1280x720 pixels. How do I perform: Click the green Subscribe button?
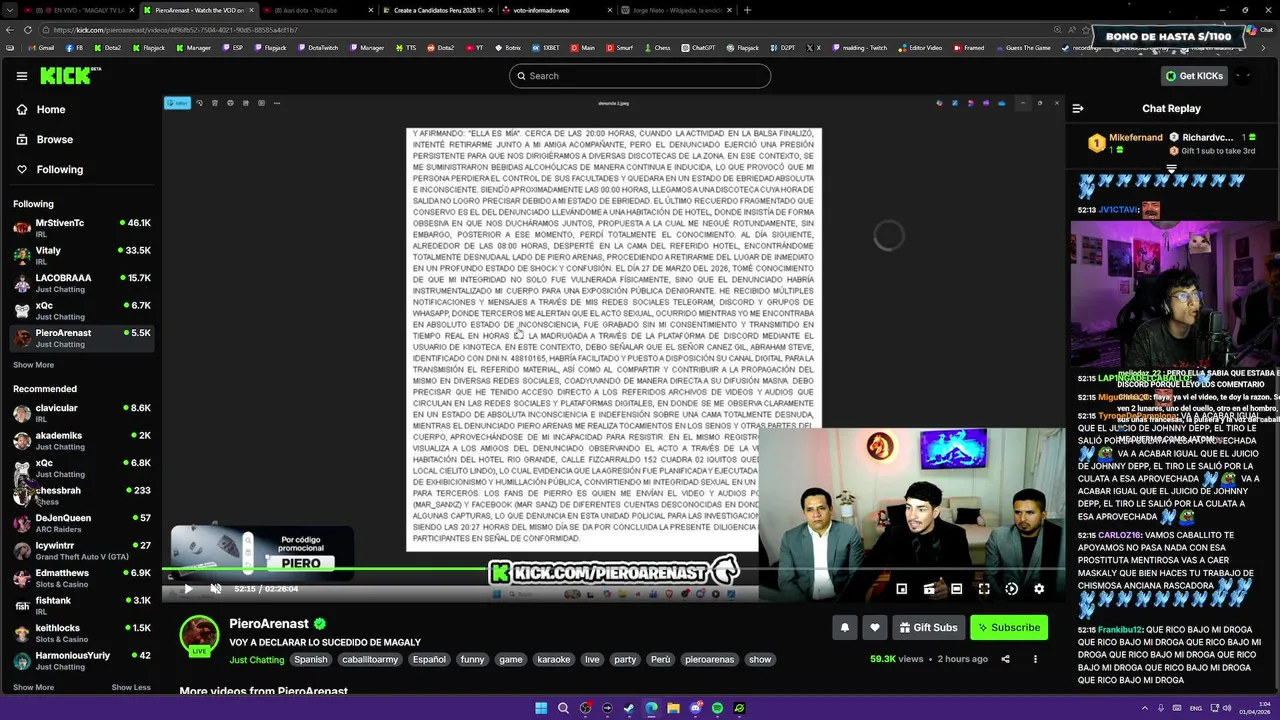[x=1009, y=627]
